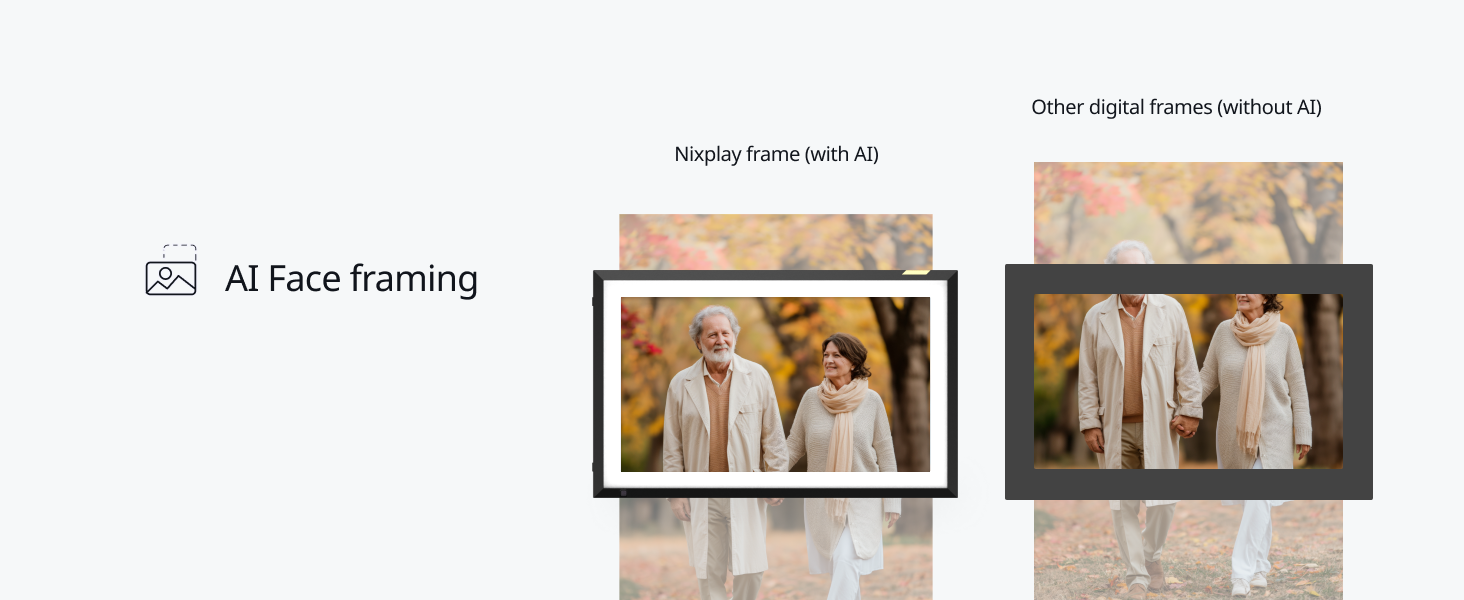Click the faded photo area above the Nixplay frame
The width and height of the screenshot is (1464, 600).
click(775, 241)
